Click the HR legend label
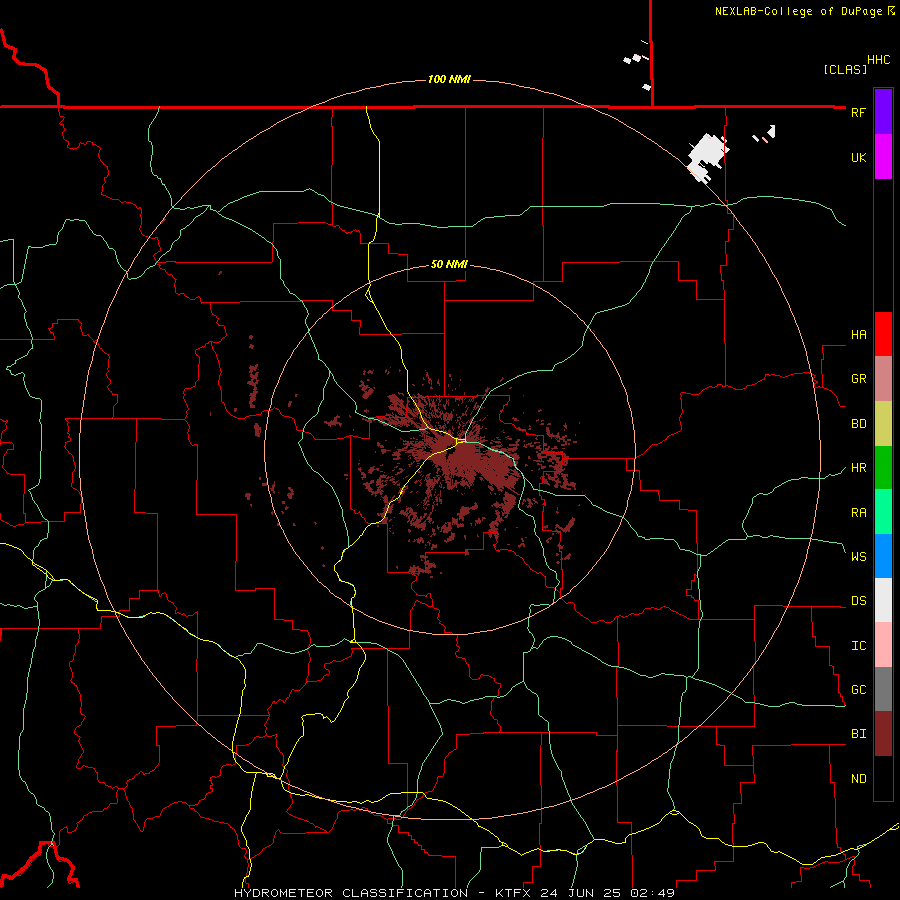This screenshot has height=900, width=900. point(858,468)
